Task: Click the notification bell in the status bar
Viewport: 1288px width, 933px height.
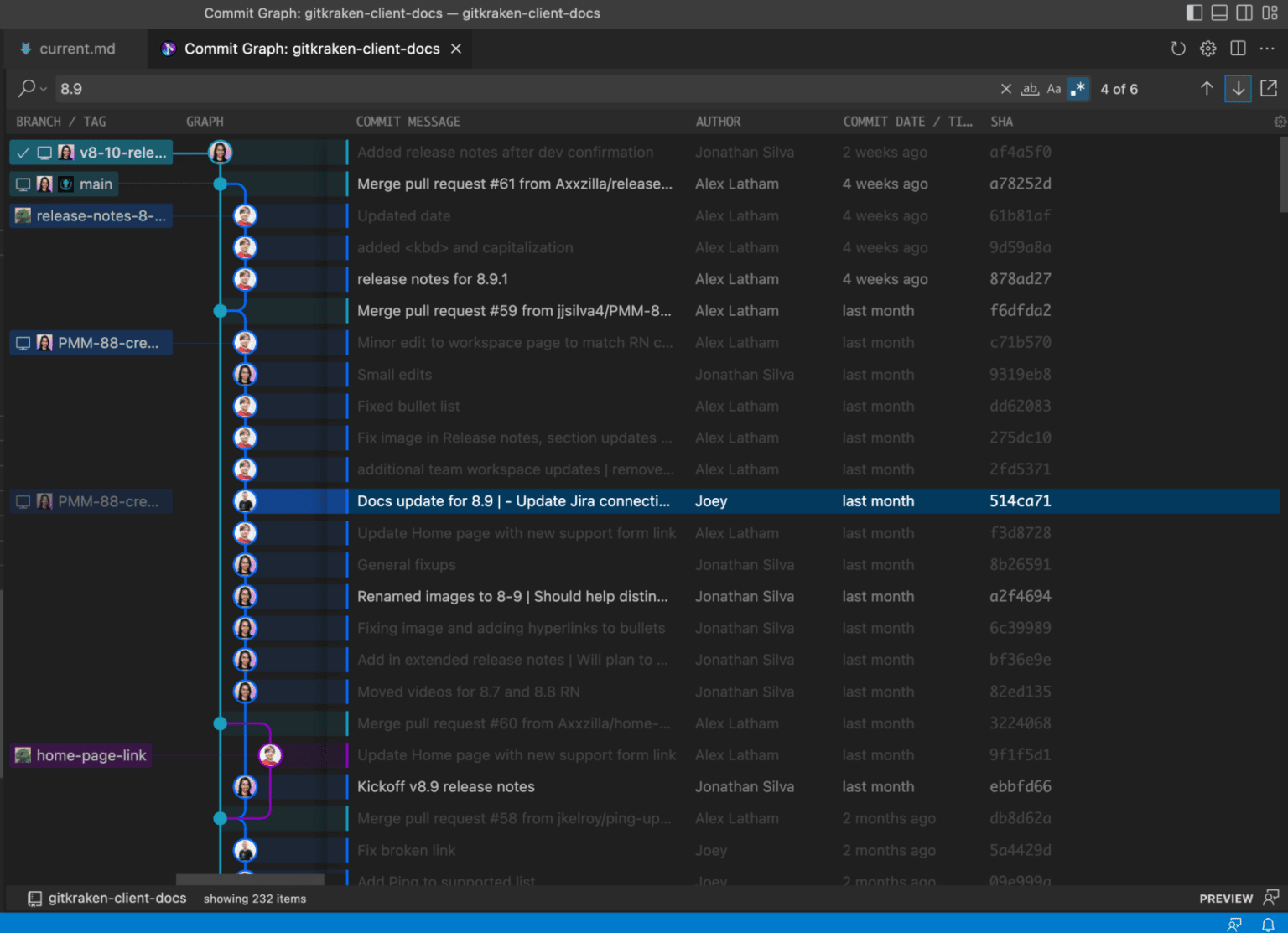Action: pos(1267,925)
